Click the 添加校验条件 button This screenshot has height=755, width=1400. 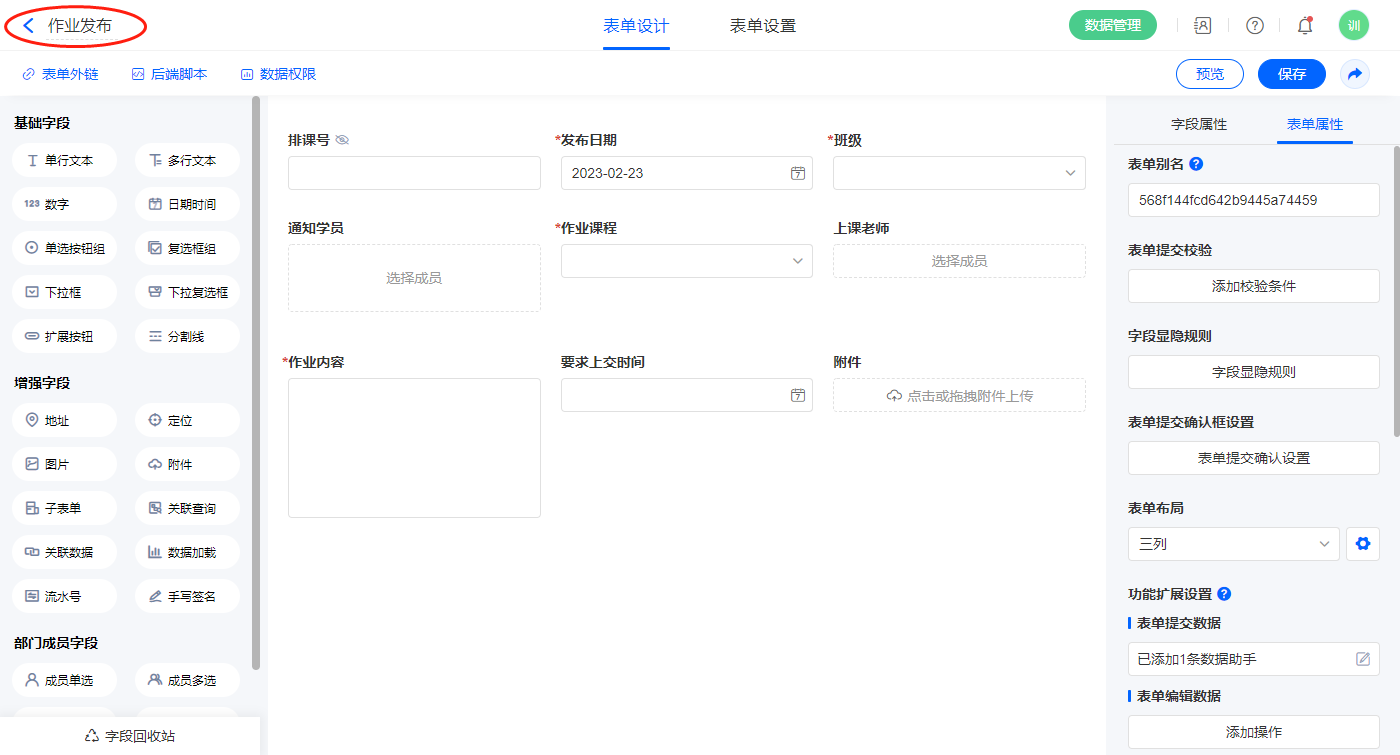(1253, 286)
